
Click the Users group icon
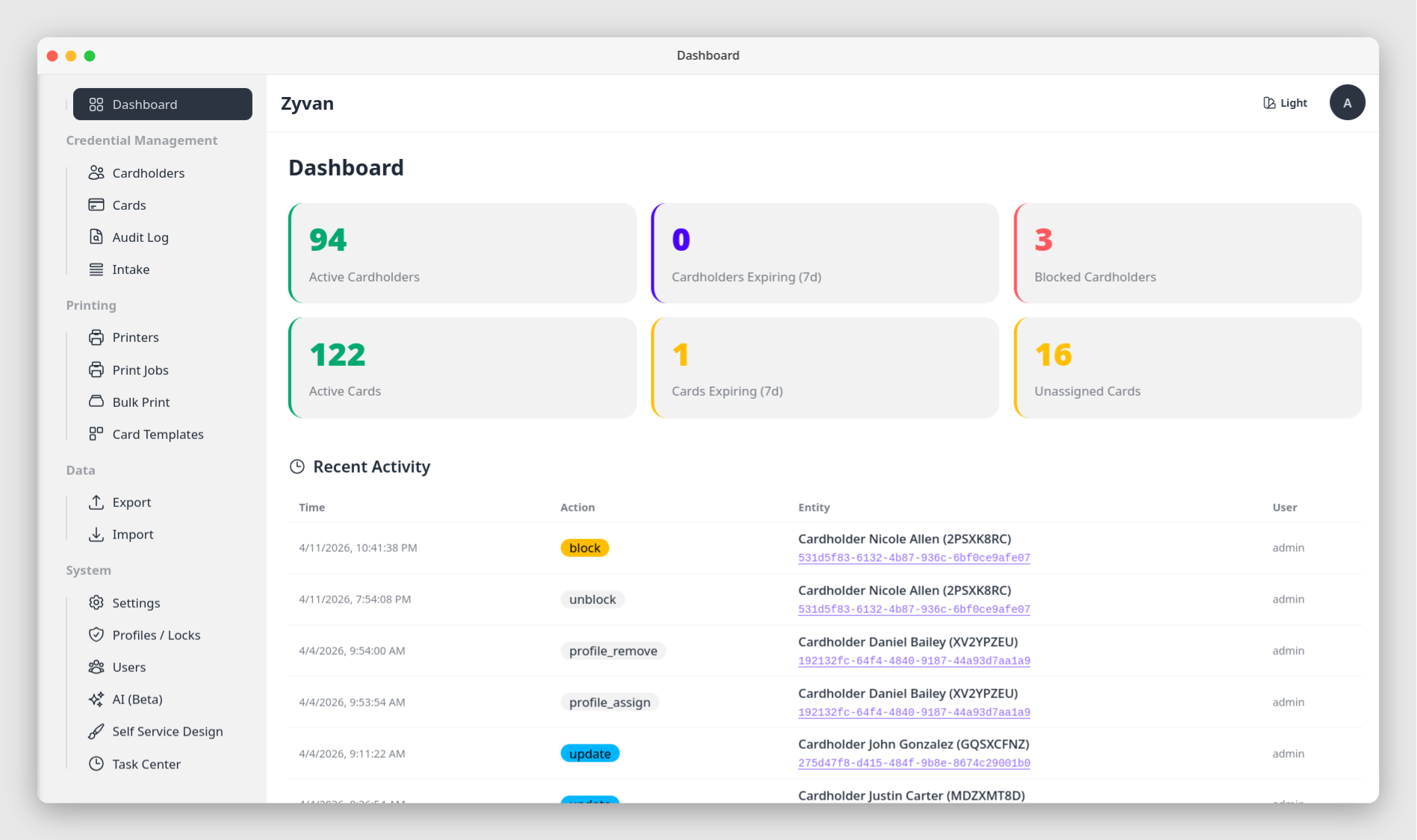(96, 667)
